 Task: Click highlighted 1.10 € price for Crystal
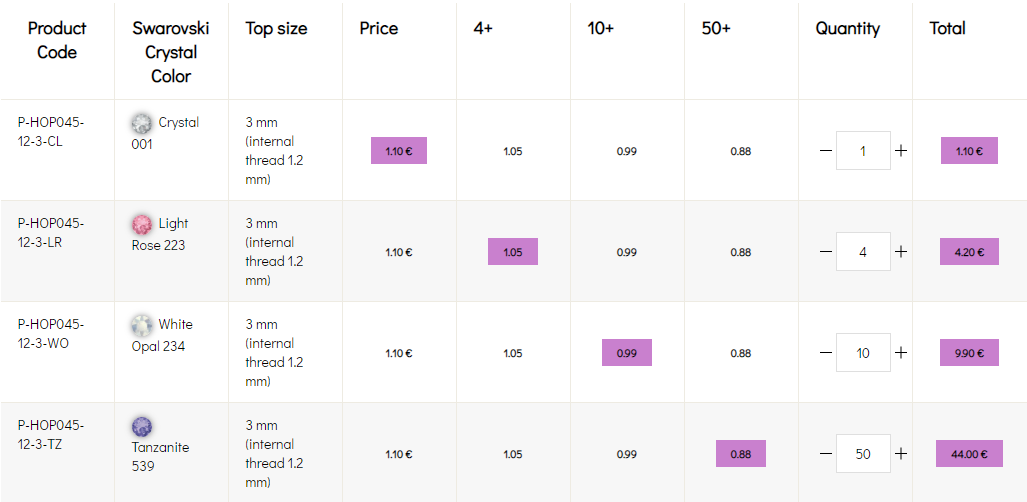coord(399,151)
